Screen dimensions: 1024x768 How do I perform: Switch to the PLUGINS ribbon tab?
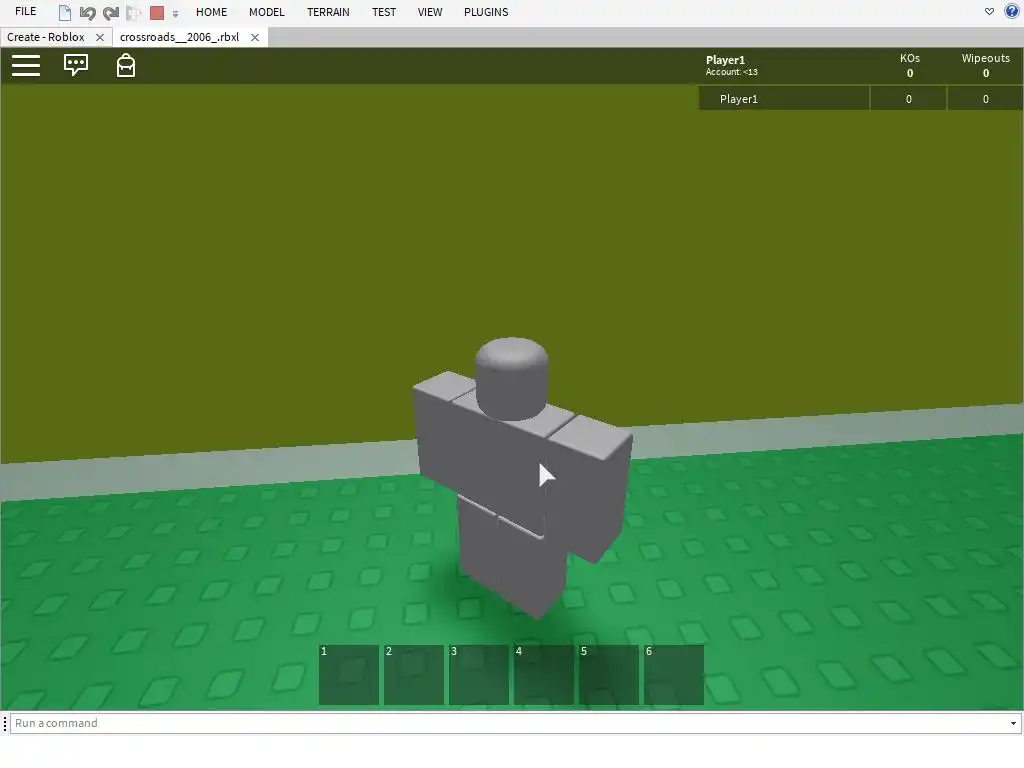coord(486,12)
